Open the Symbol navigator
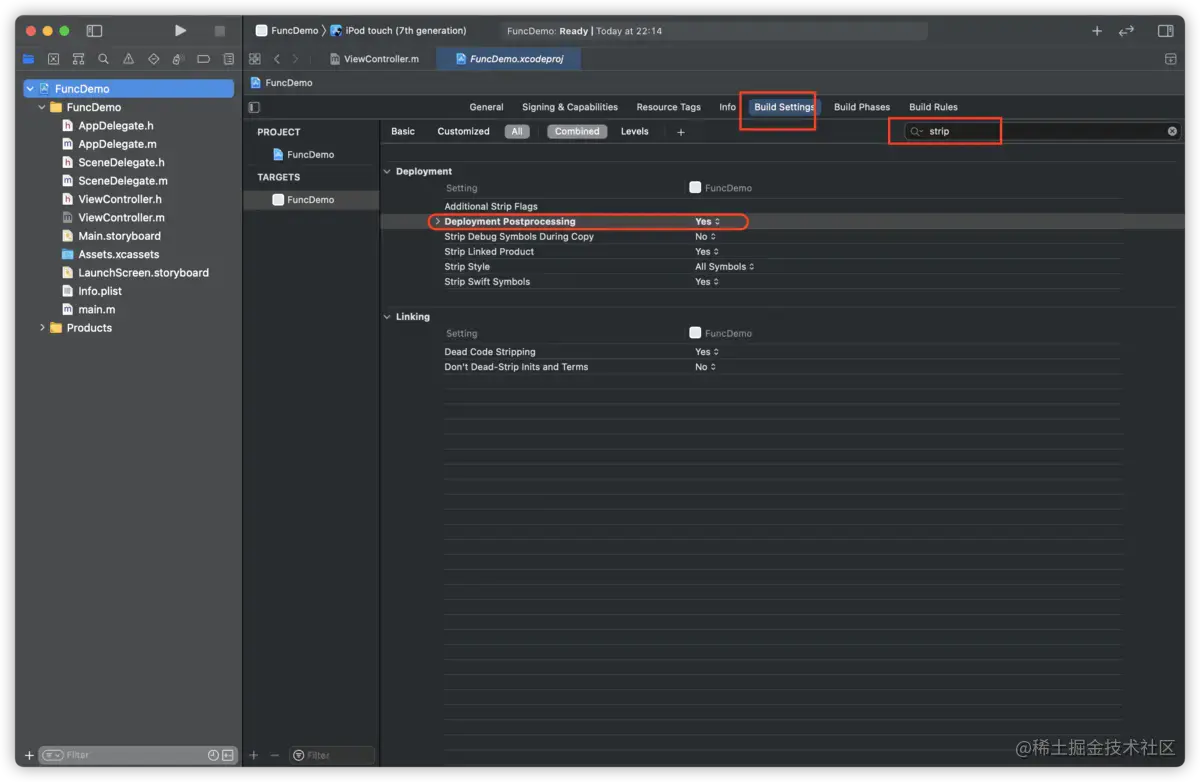Image resolution: width=1200 pixels, height=782 pixels. 78,59
